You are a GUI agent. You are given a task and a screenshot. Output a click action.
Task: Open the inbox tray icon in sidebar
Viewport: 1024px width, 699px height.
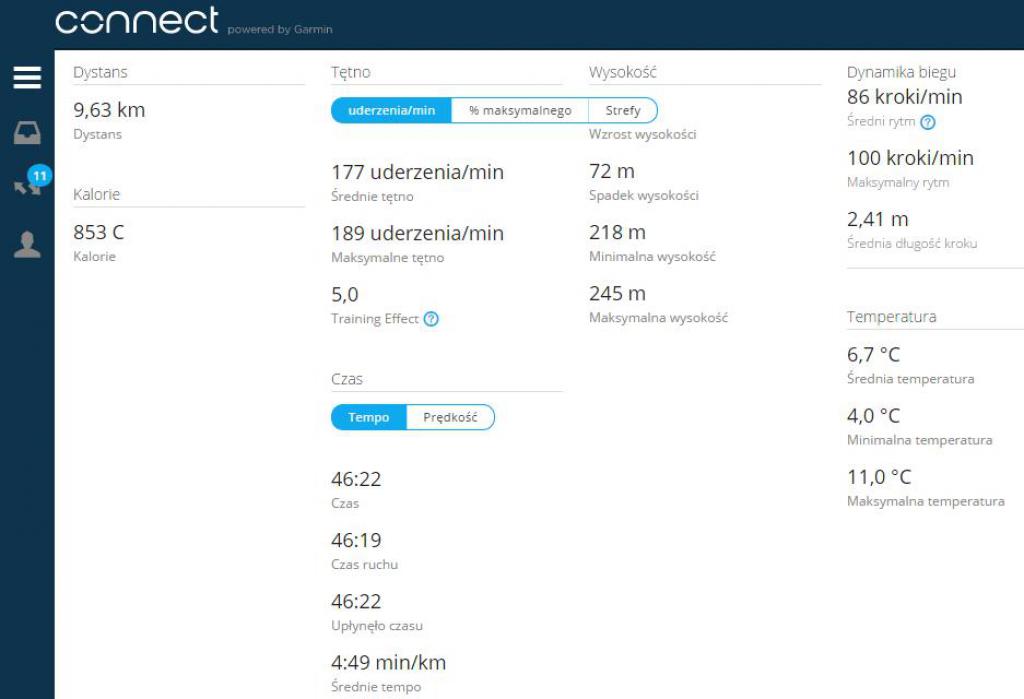(x=27, y=133)
